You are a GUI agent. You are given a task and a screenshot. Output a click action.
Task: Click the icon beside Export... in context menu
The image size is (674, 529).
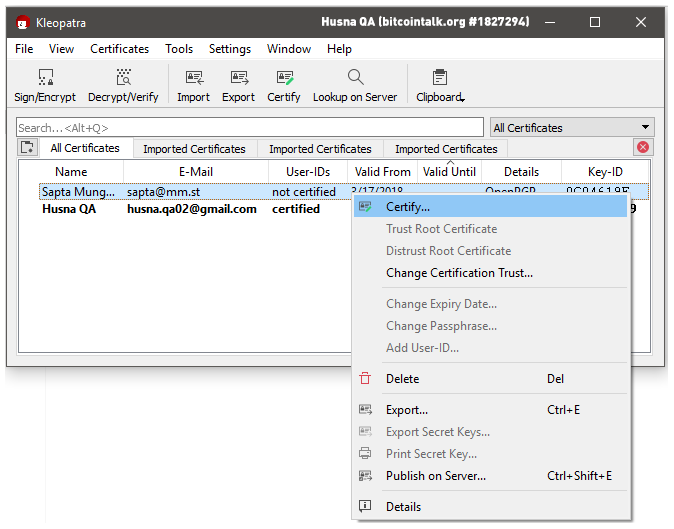tap(365, 410)
